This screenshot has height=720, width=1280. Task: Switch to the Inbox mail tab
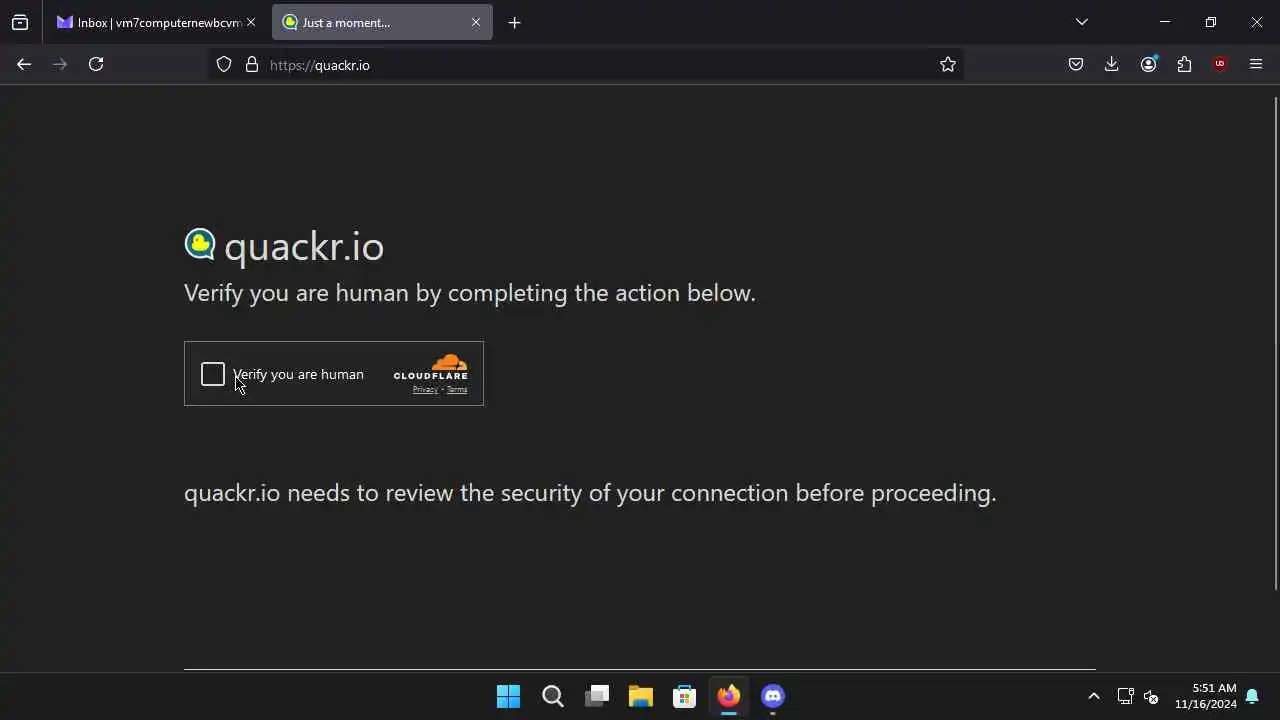pyautogui.click(x=150, y=22)
